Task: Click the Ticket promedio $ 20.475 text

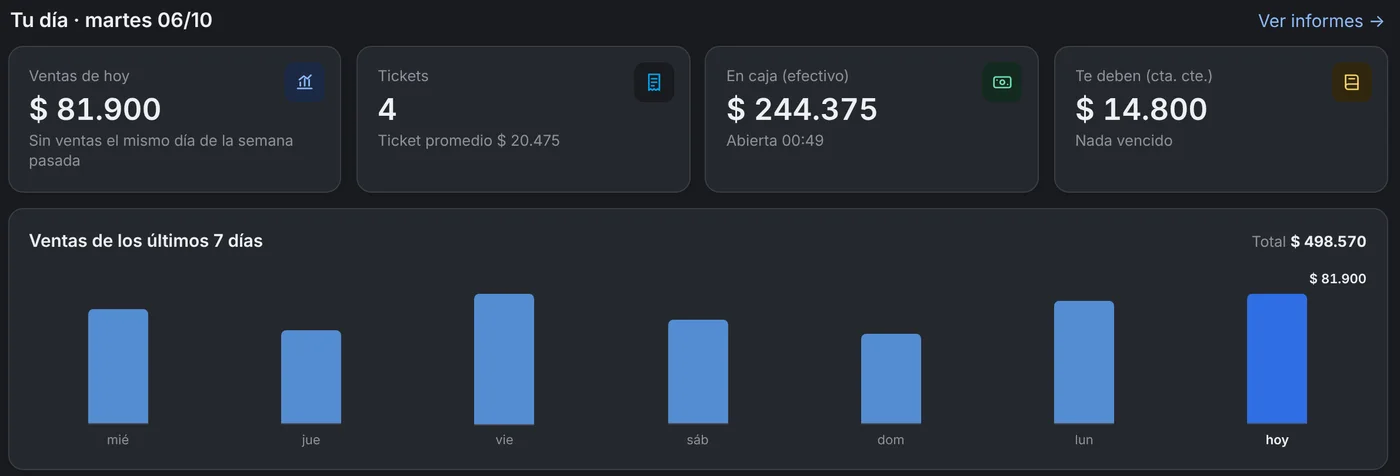Action: (469, 141)
